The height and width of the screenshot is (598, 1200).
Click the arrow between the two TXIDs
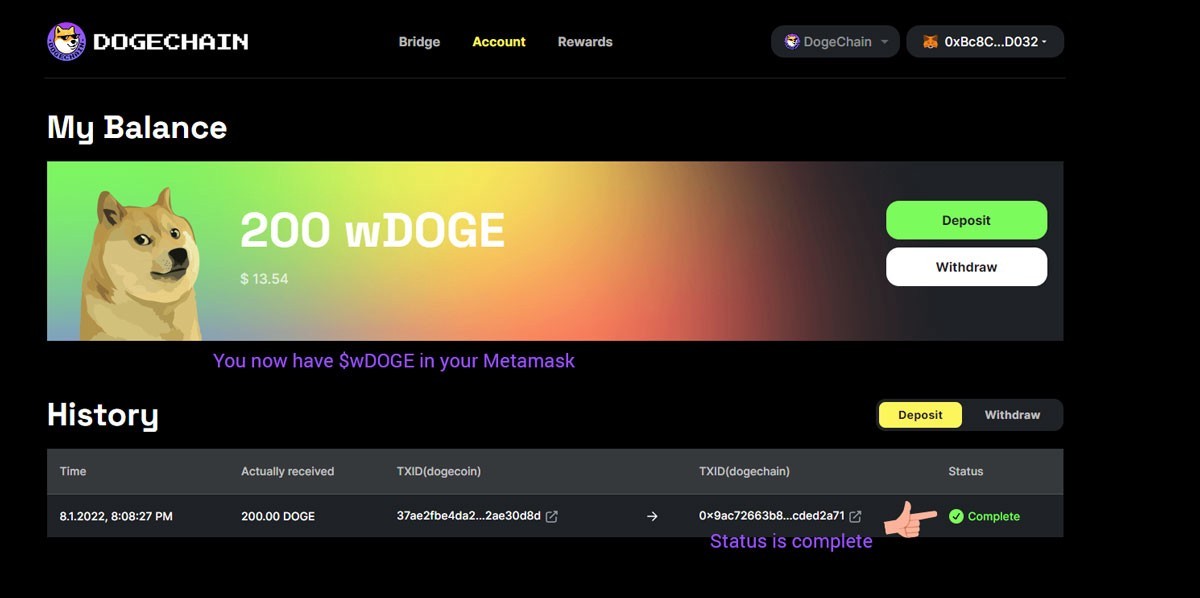point(652,517)
